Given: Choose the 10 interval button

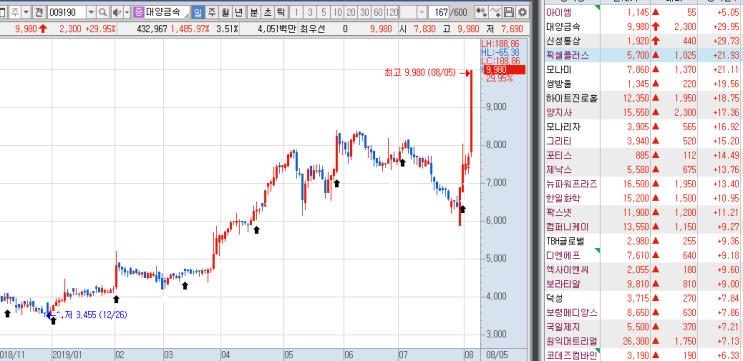Looking at the screenshot, I should point(337,12).
